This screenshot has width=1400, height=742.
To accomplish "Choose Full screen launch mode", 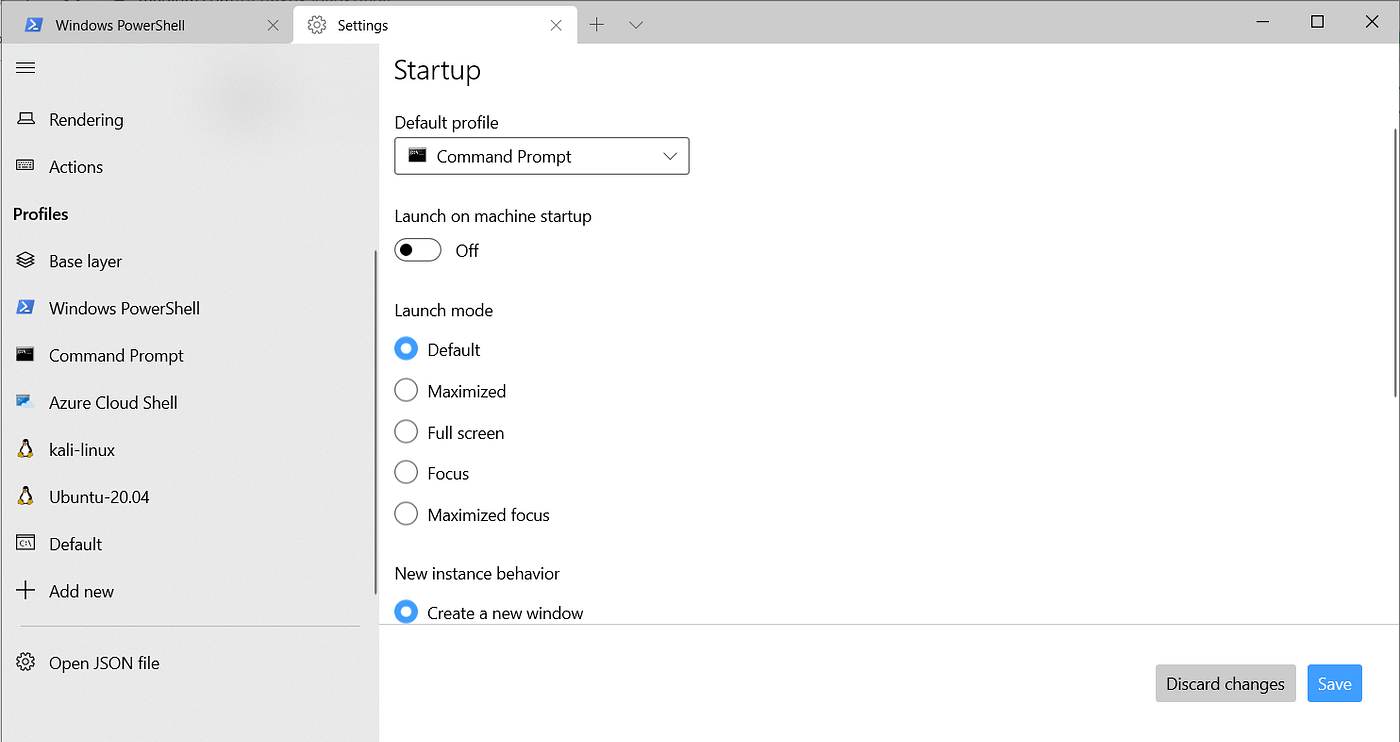I will click(x=406, y=431).
